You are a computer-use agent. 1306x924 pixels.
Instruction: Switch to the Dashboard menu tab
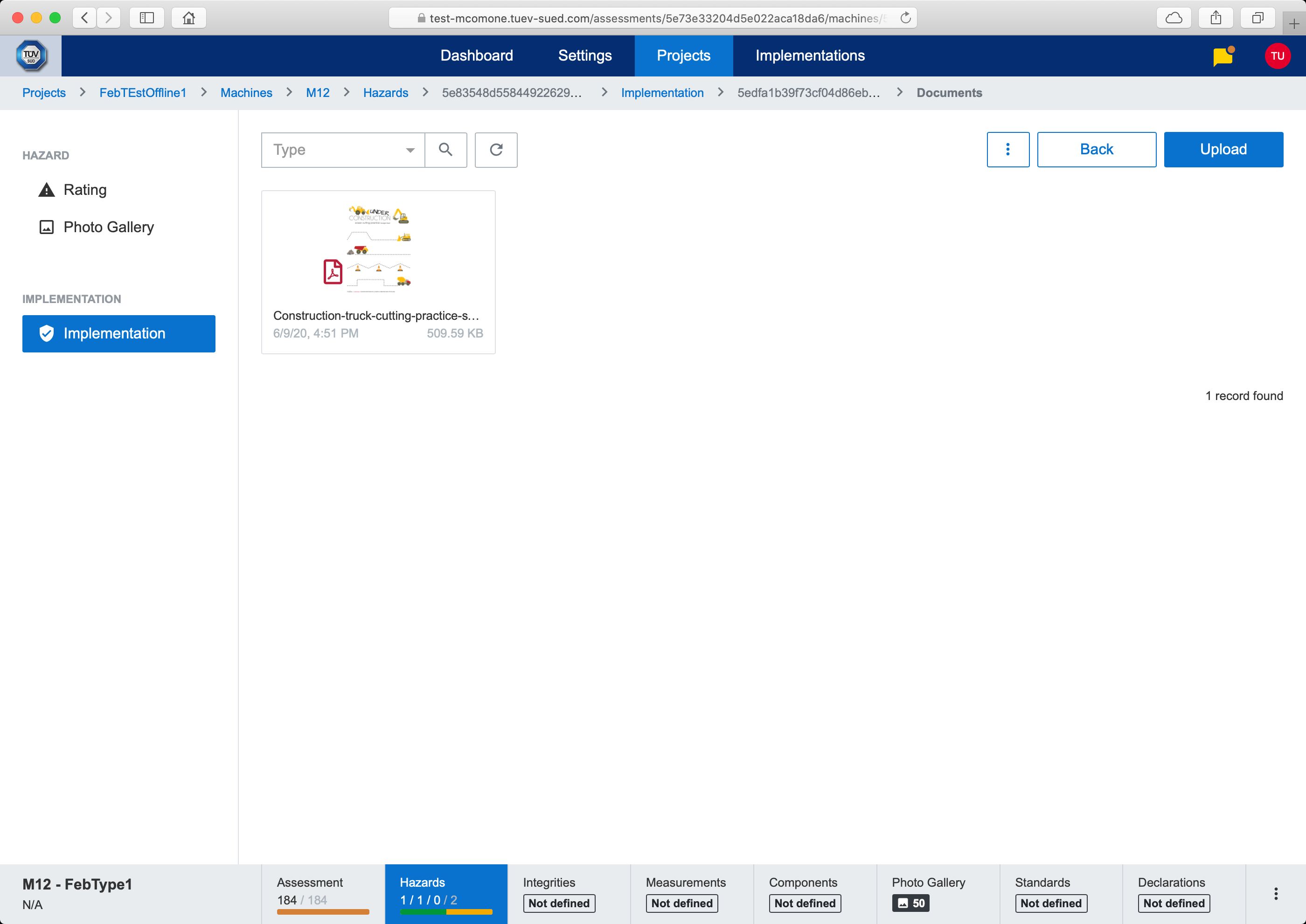477,56
